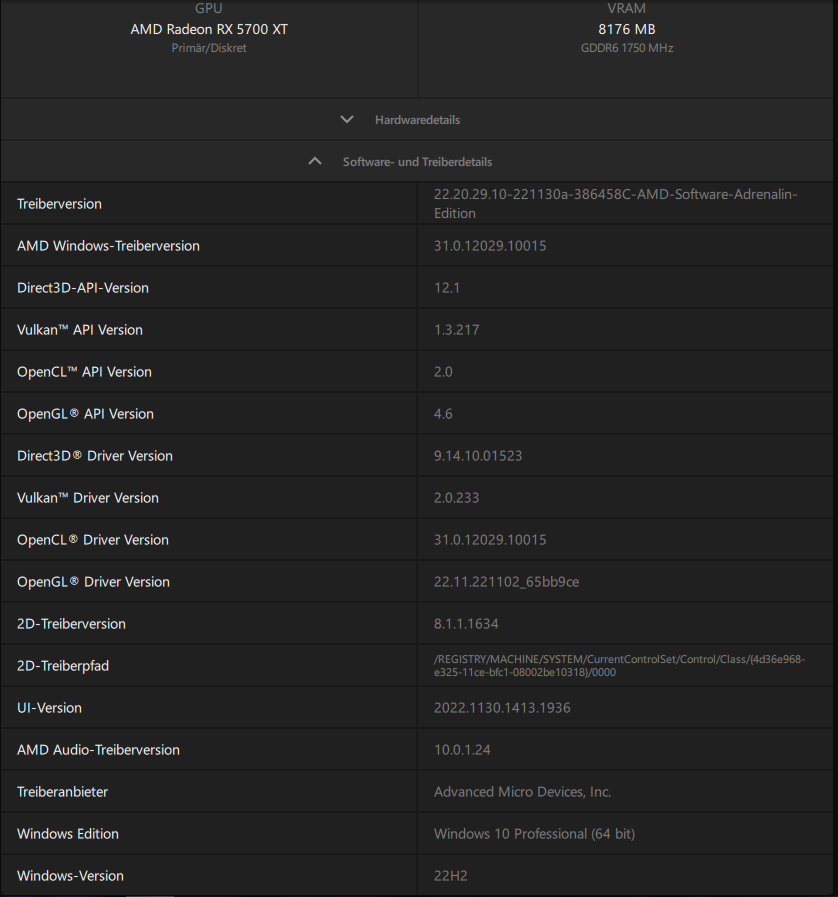Viewport: 838px width, 897px height.
Task: Click the VRAM heading
Action: coord(627,9)
